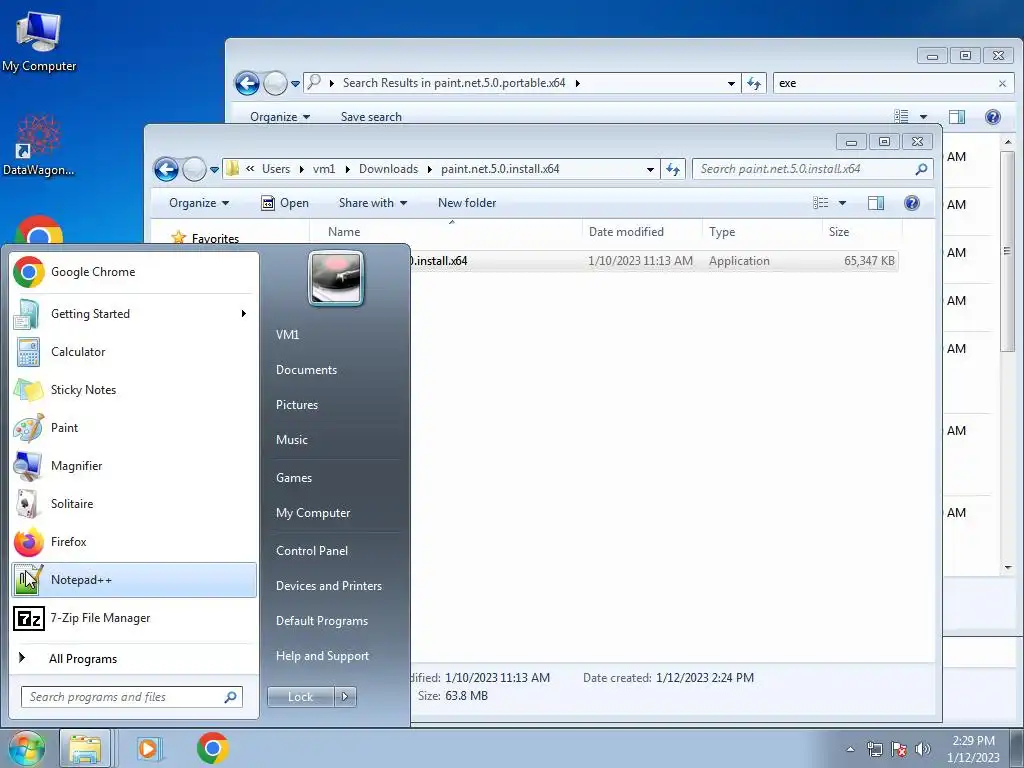Open Help and Support
Image resolution: width=1024 pixels, height=768 pixels.
(322, 656)
